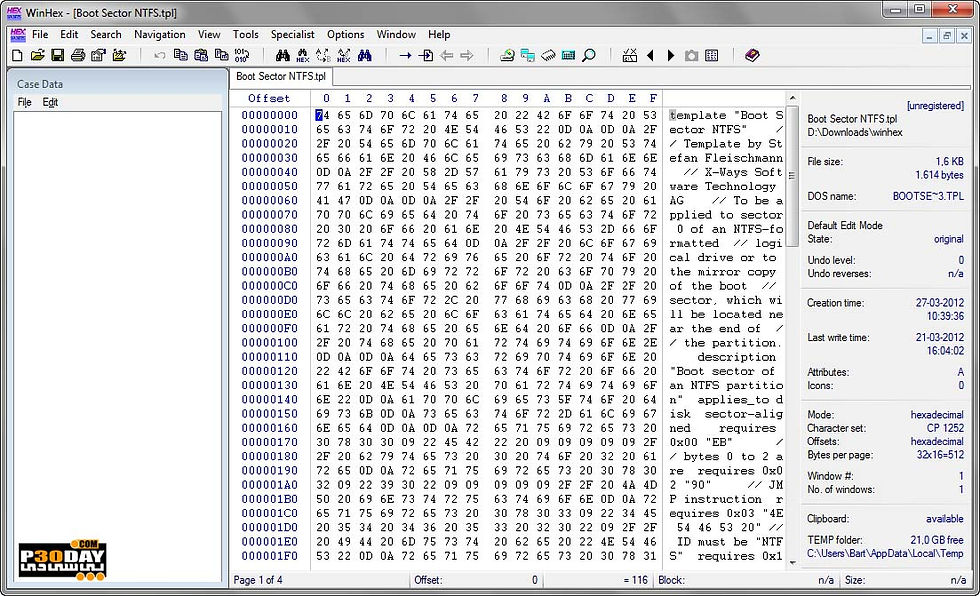980x596 pixels.
Task: Click the New file icon
Action: (17, 56)
